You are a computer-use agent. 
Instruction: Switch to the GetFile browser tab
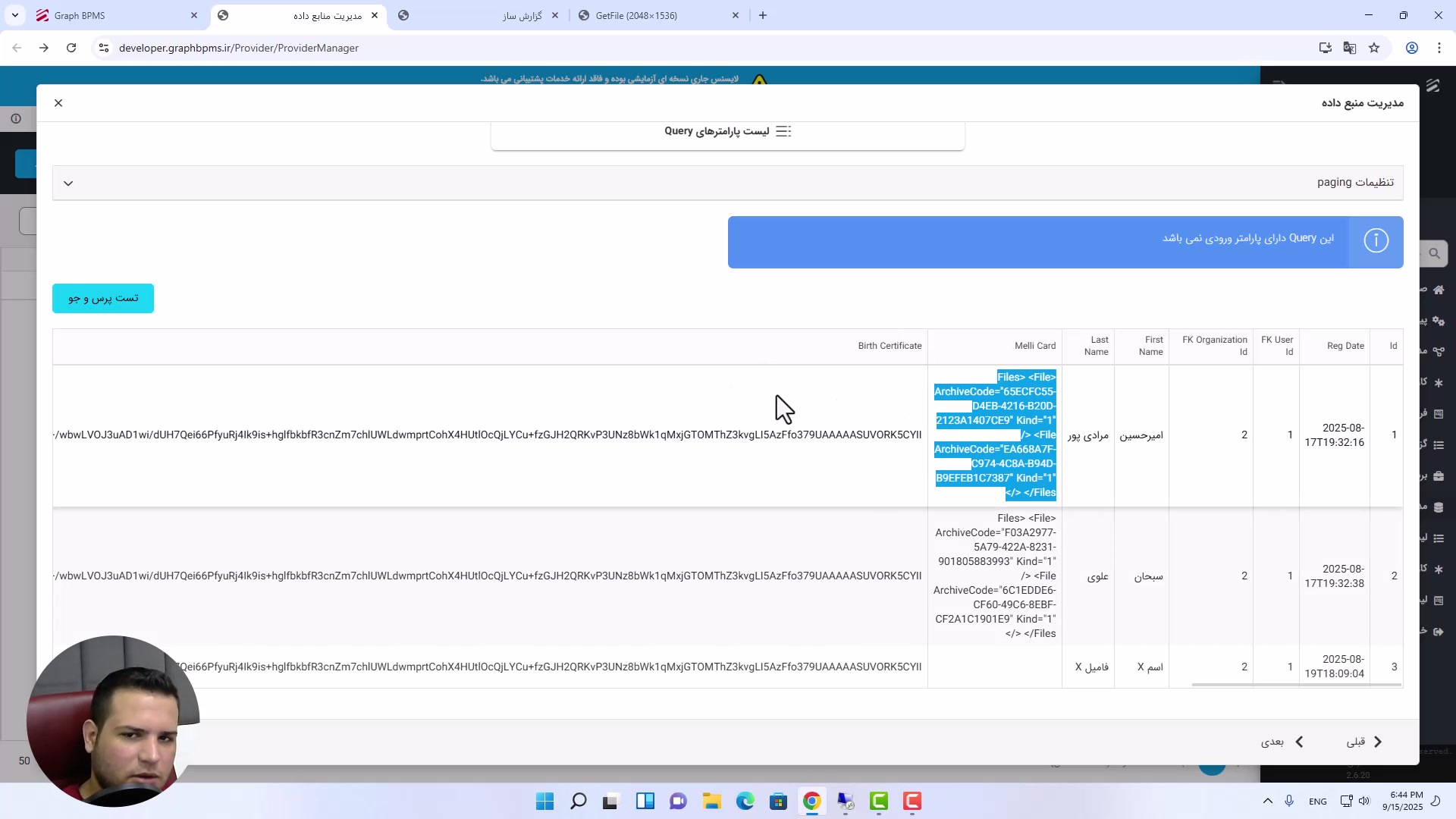tap(635, 15)
